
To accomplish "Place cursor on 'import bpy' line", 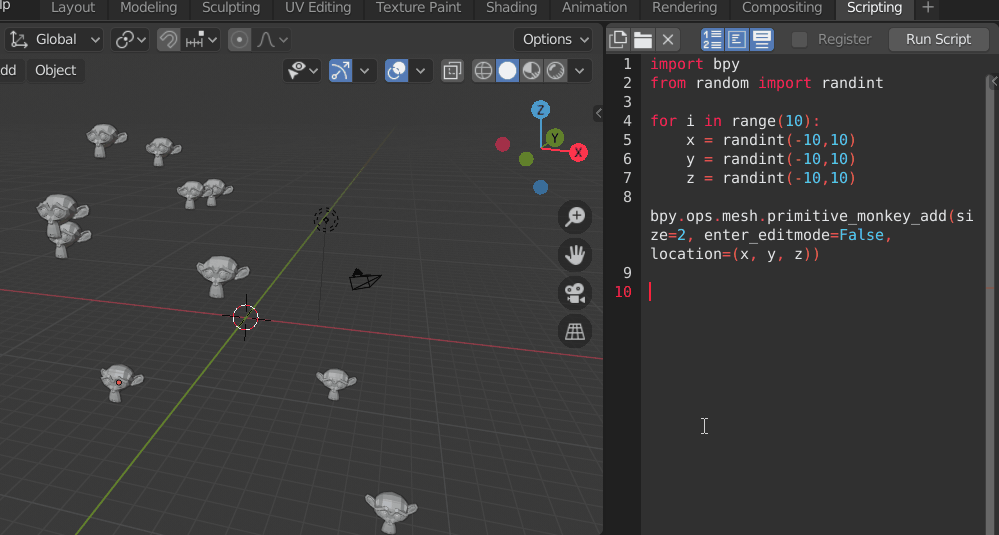I will pos(694,64).
